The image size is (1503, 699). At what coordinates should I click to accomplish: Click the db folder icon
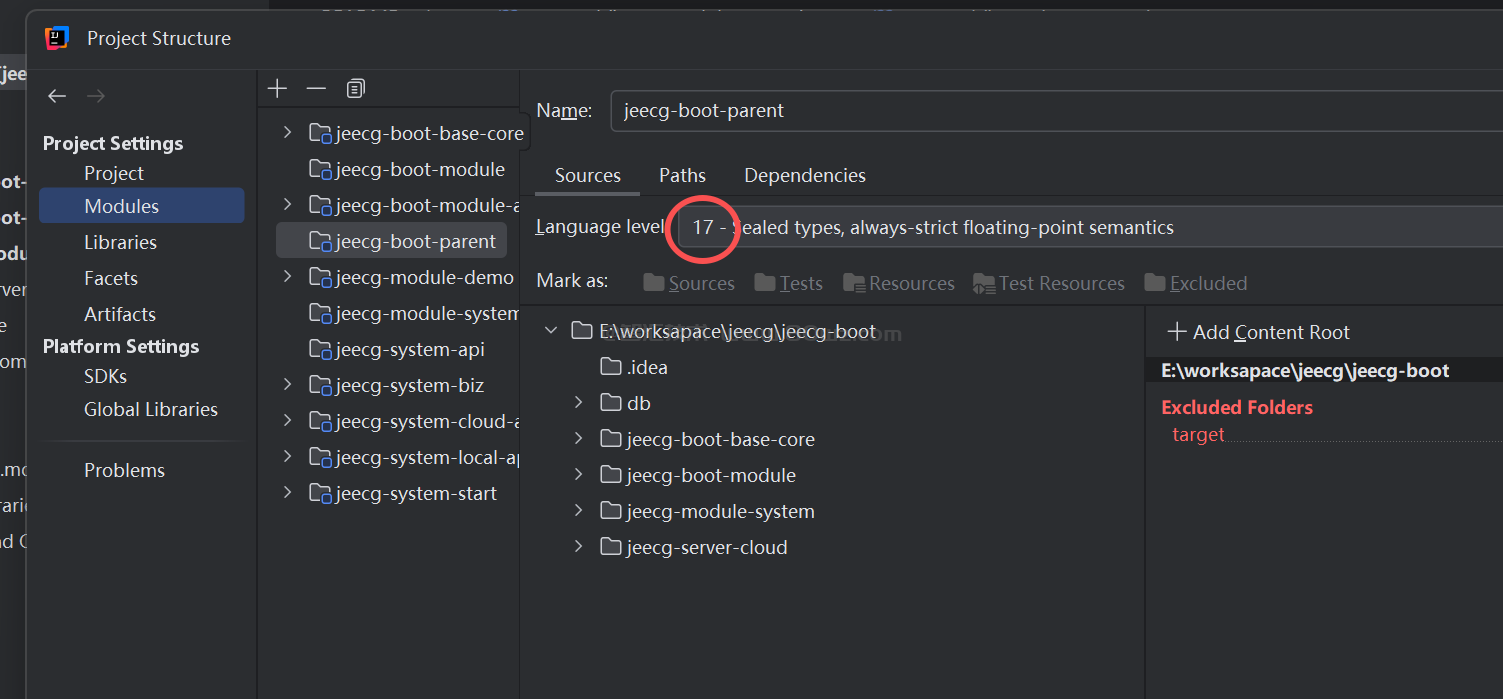[x=610, y=403]
